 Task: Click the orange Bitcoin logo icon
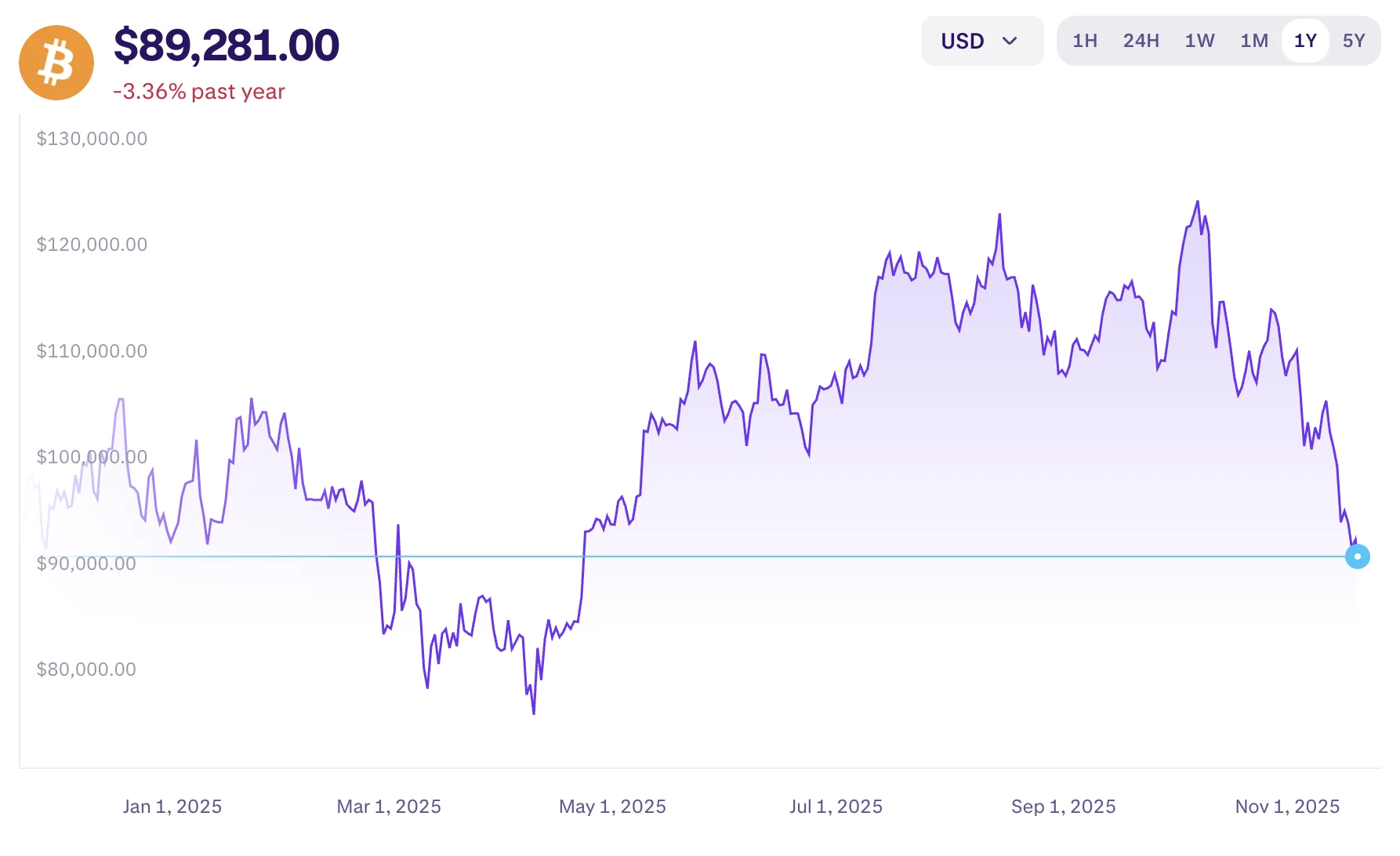pos(56,63)
